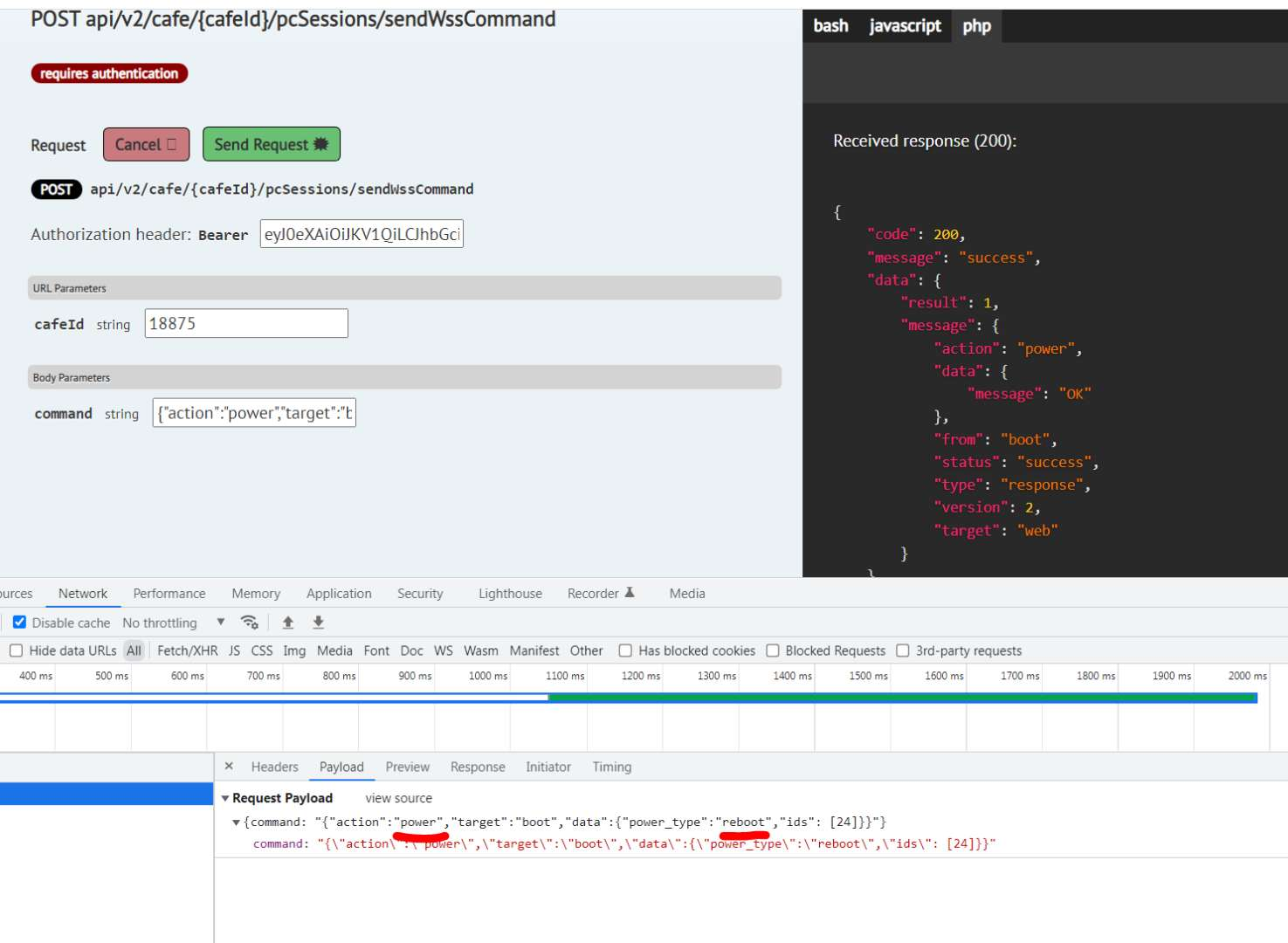Click the import HAR upload arrow icon
This screenshot has width=1288, height=943.
(288, 623)
